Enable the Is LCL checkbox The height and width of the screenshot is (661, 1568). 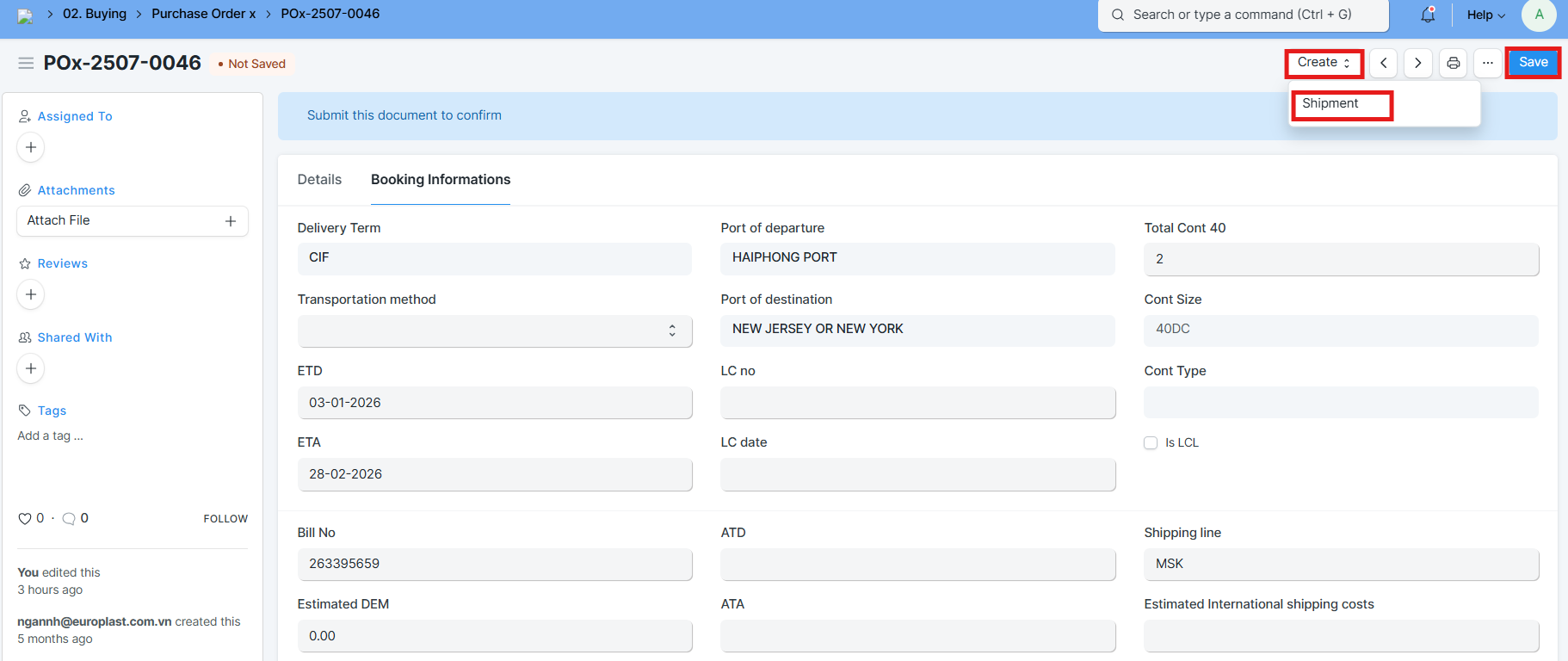click(1151, 442)
